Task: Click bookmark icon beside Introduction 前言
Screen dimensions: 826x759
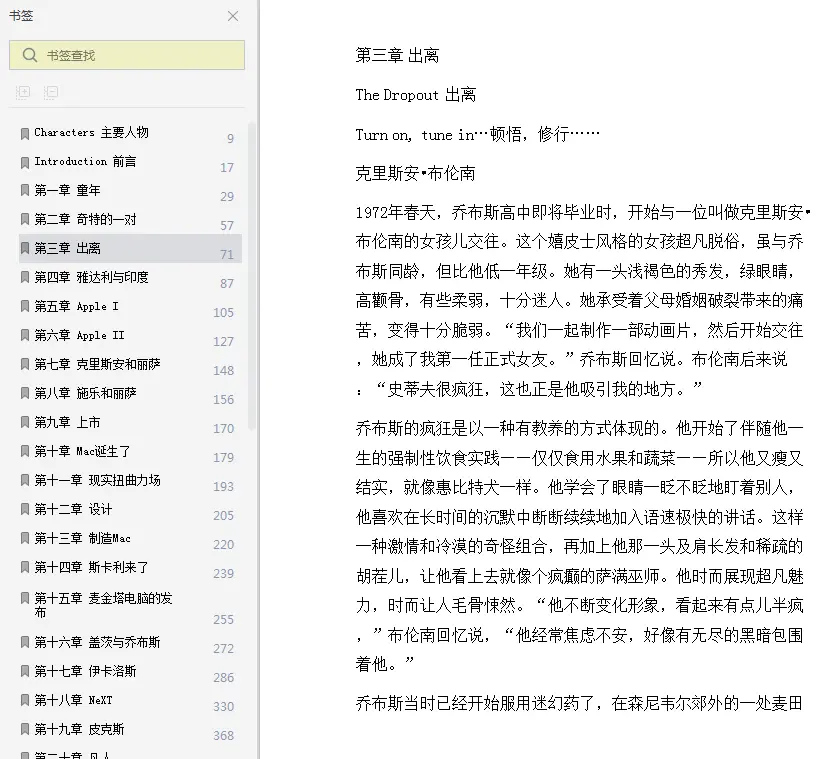Action: [x=25, y=163]
